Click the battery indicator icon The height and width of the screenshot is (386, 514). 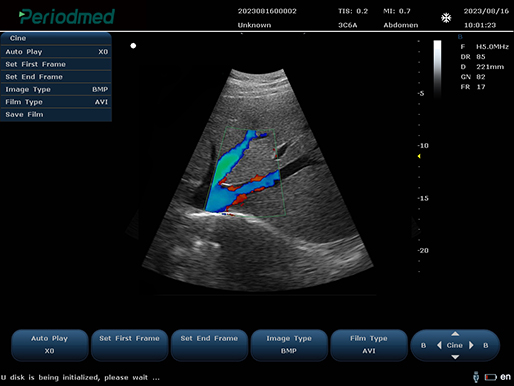pos(490,377)
